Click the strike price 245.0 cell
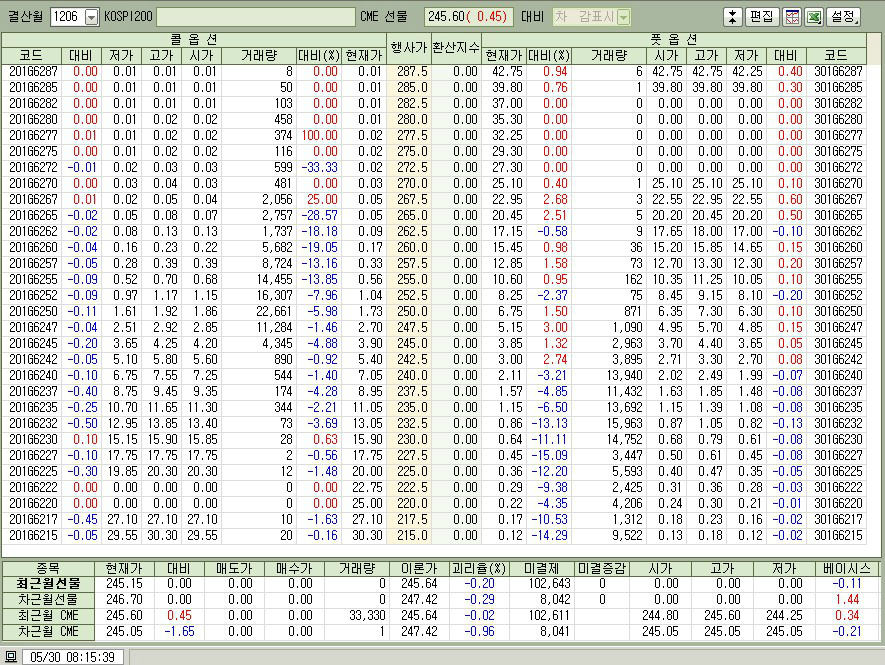Screen dimensions: 885x665 tap(408, 343)
